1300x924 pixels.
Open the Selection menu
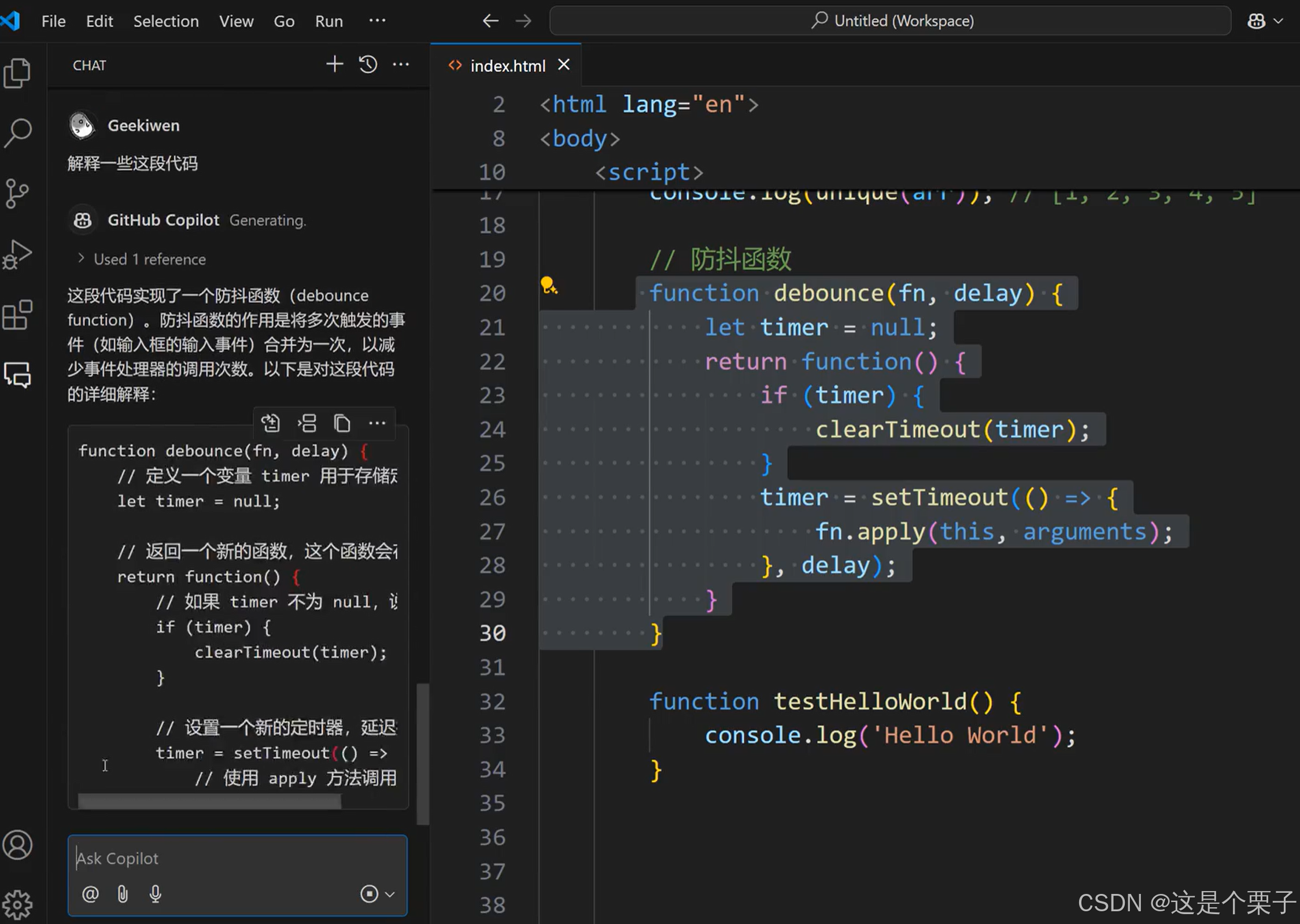(x=166, y=21)
